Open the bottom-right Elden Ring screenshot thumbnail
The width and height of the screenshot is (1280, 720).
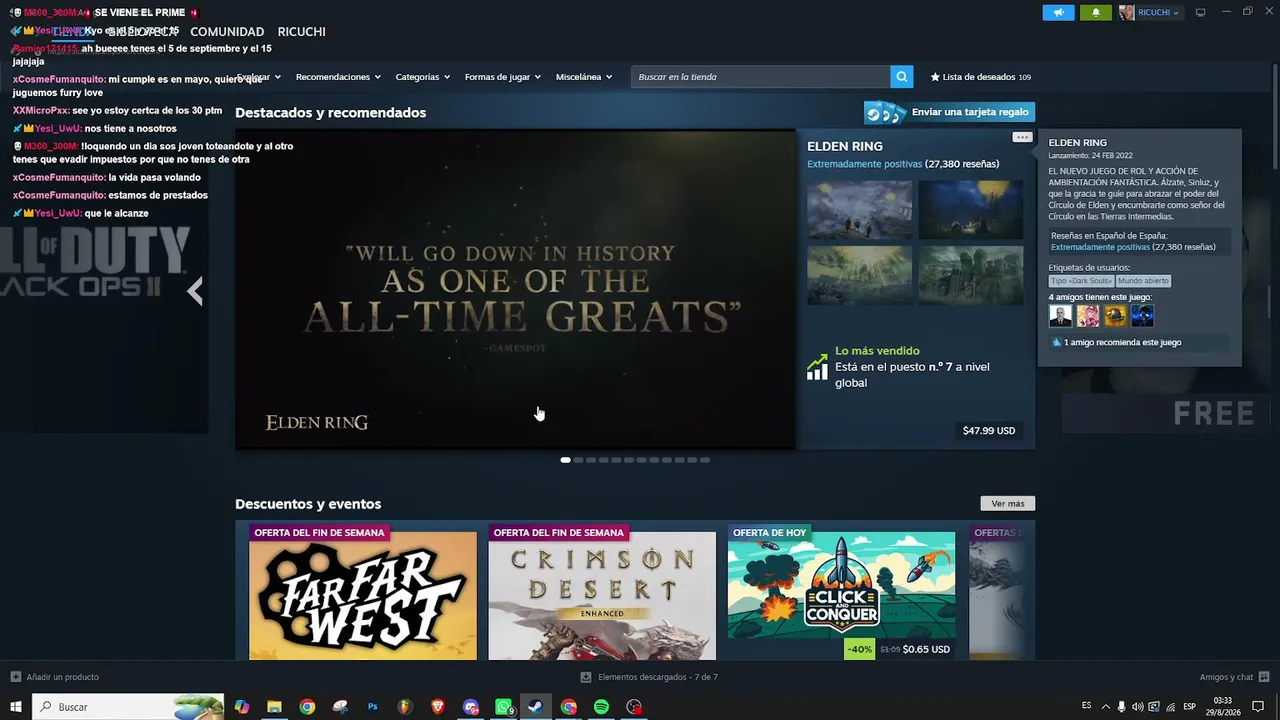click(x=970, y=275)
